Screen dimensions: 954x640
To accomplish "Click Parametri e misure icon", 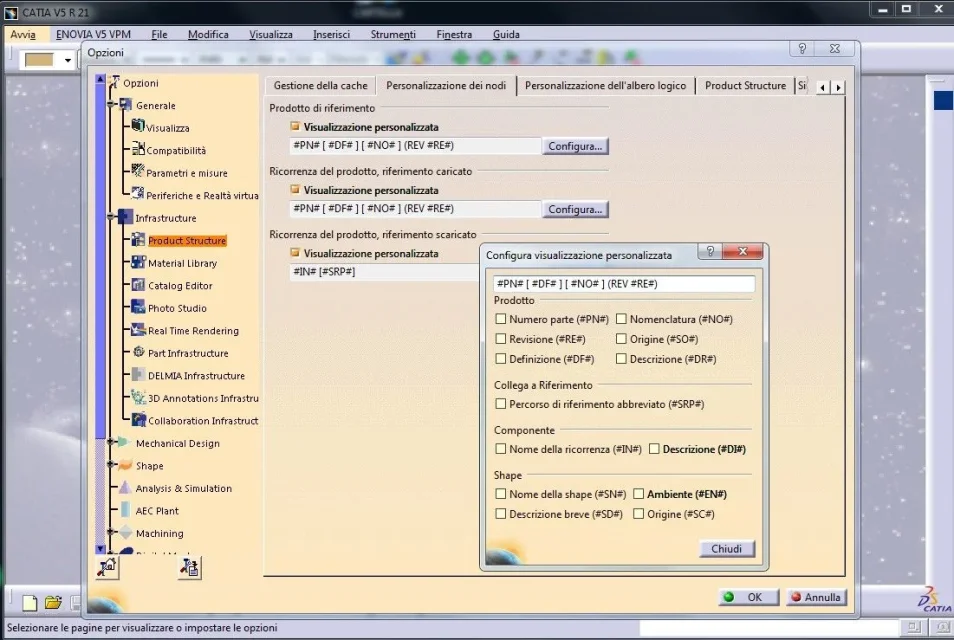I will [x=138, y=171].
